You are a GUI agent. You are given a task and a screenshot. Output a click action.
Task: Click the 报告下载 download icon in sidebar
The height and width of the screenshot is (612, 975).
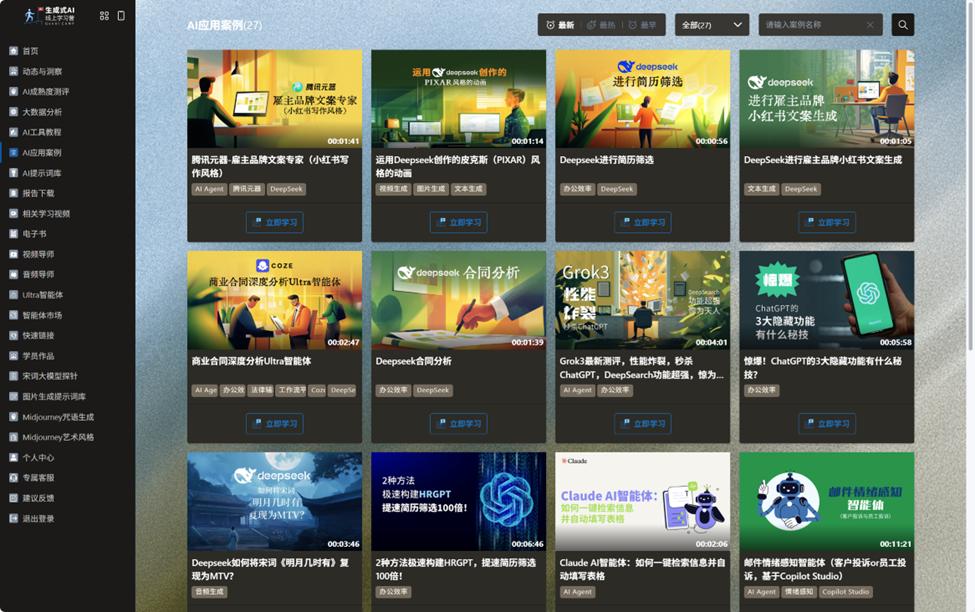point(13,193)
